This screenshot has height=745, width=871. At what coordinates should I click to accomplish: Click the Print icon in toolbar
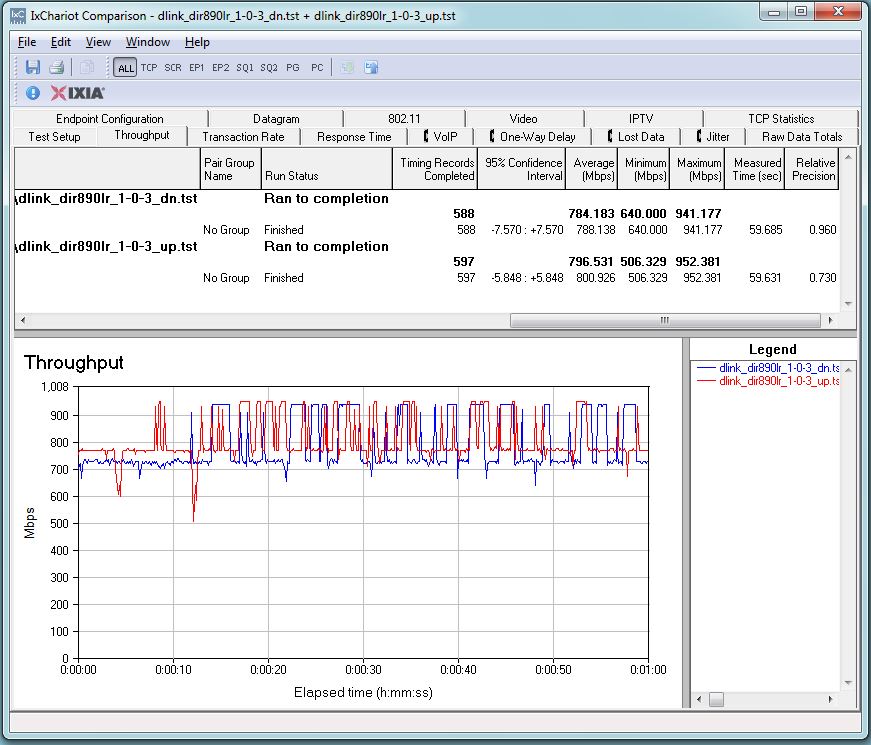tap(57, 68)
